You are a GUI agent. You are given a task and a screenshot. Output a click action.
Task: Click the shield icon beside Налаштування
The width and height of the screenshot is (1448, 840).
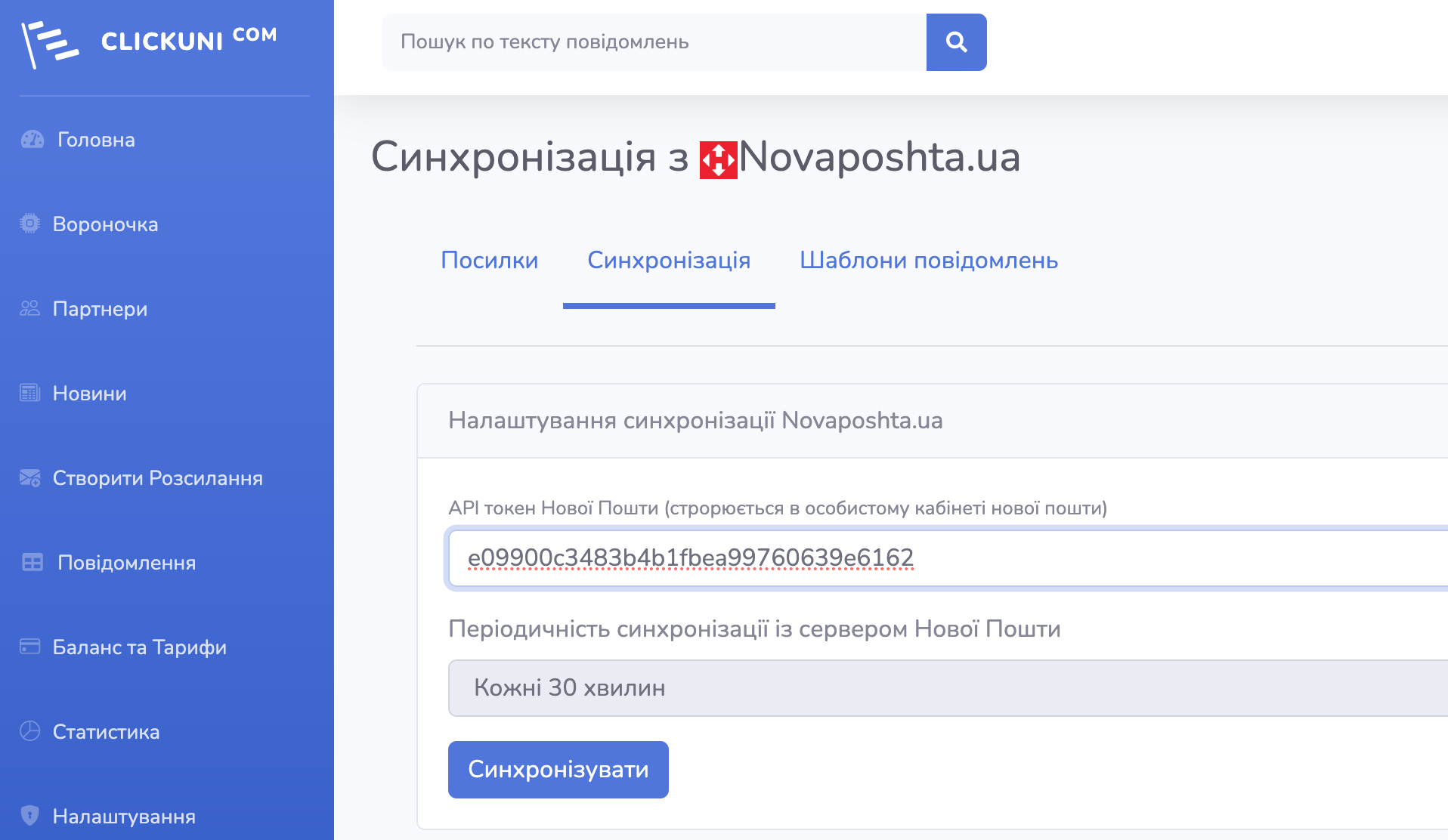[30, 815]
